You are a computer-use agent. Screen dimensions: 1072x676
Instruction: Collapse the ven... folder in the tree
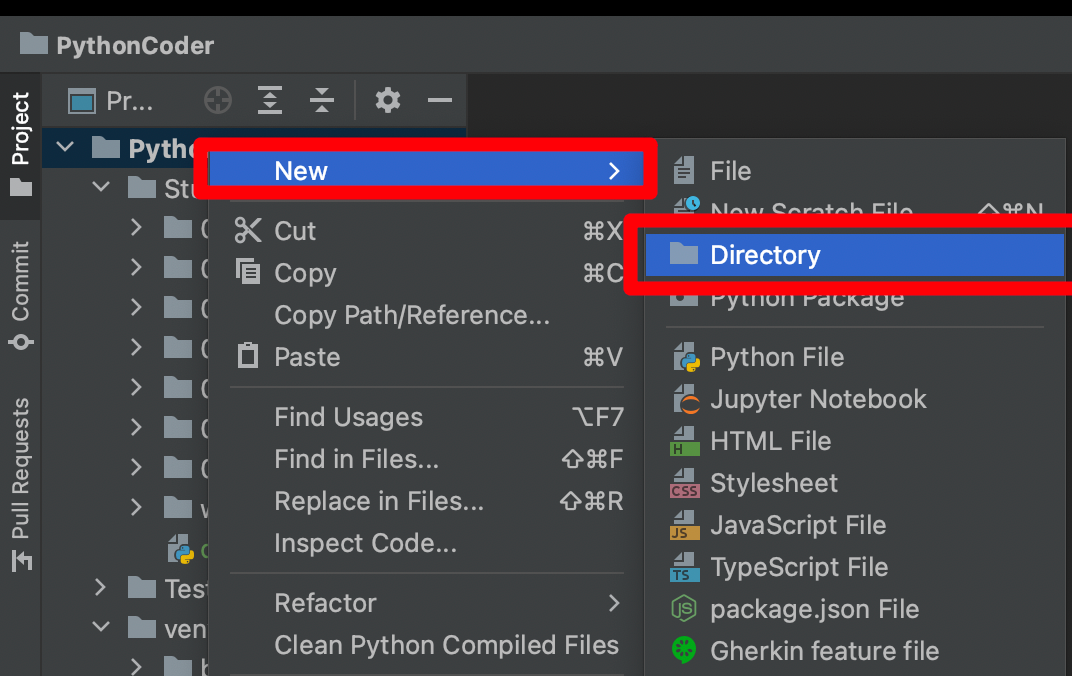101,627
